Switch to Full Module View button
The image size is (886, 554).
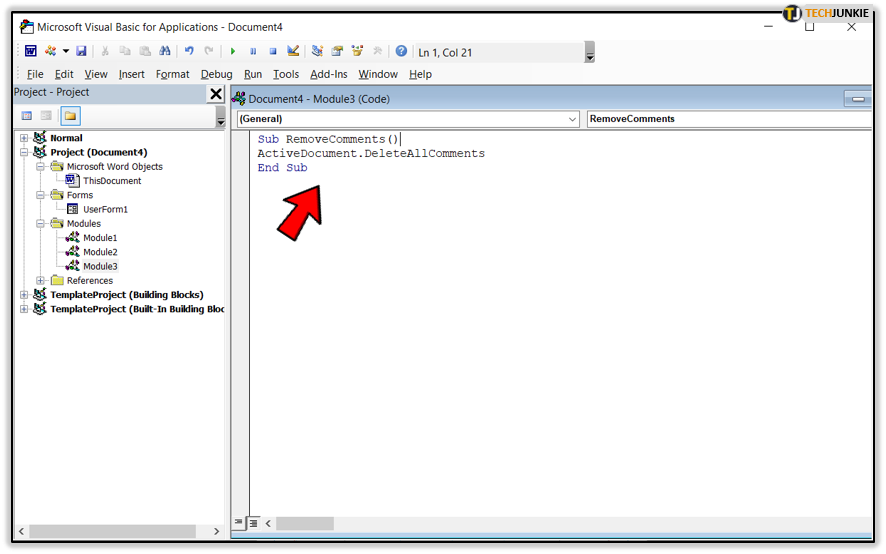[x=253, y=523]
